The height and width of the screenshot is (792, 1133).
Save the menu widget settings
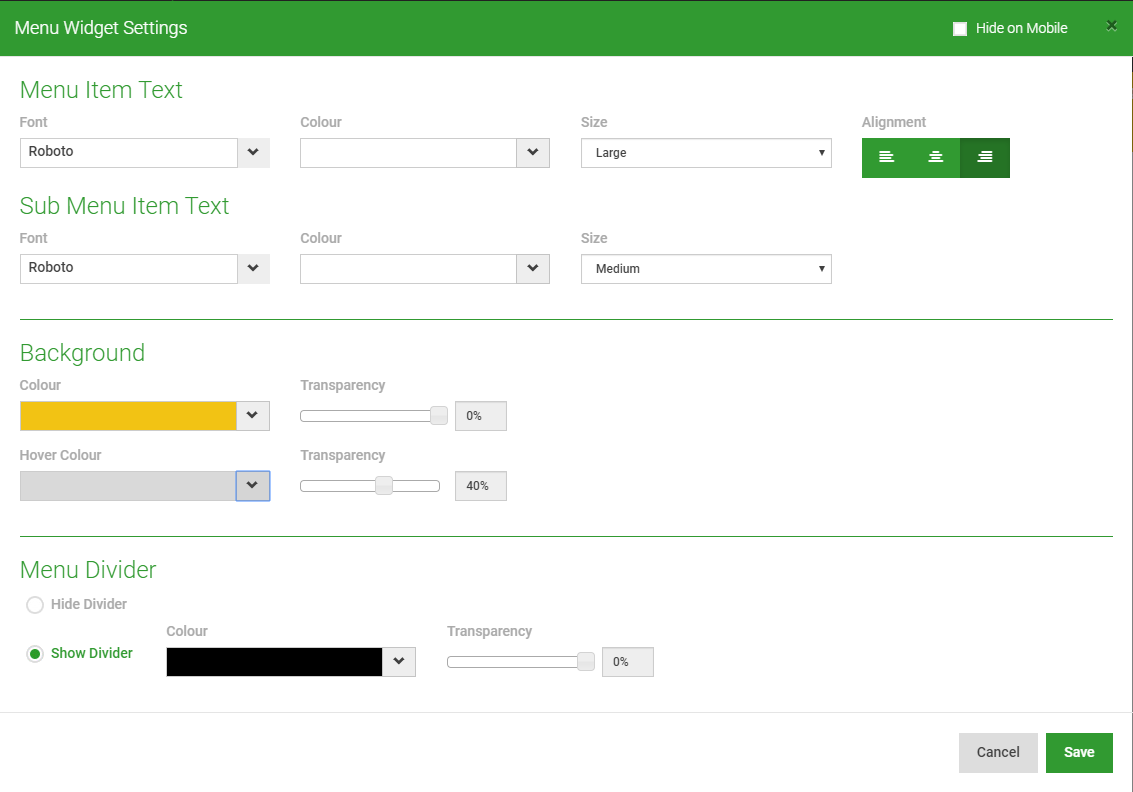coord(1079,752)
